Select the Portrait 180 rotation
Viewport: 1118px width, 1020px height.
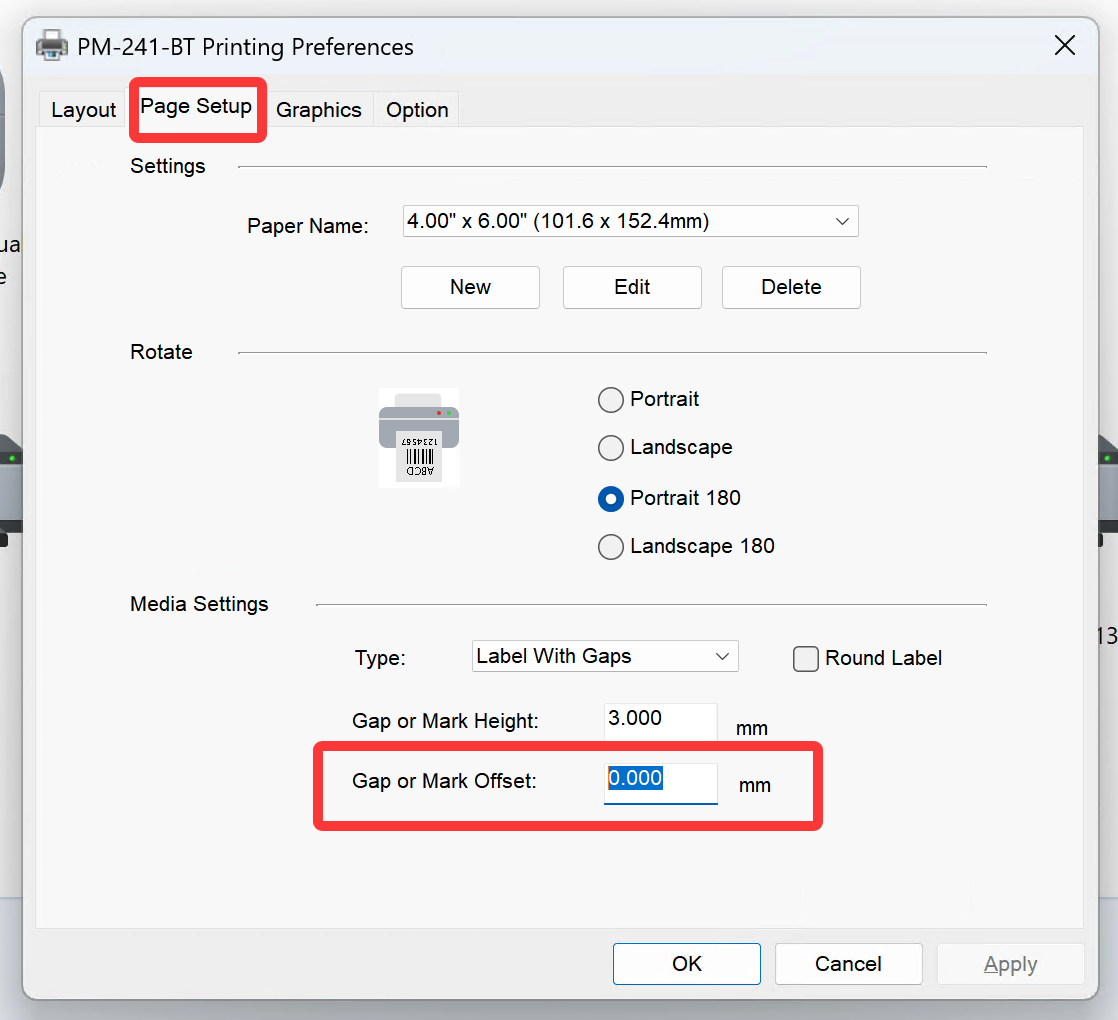coord(611,498)
